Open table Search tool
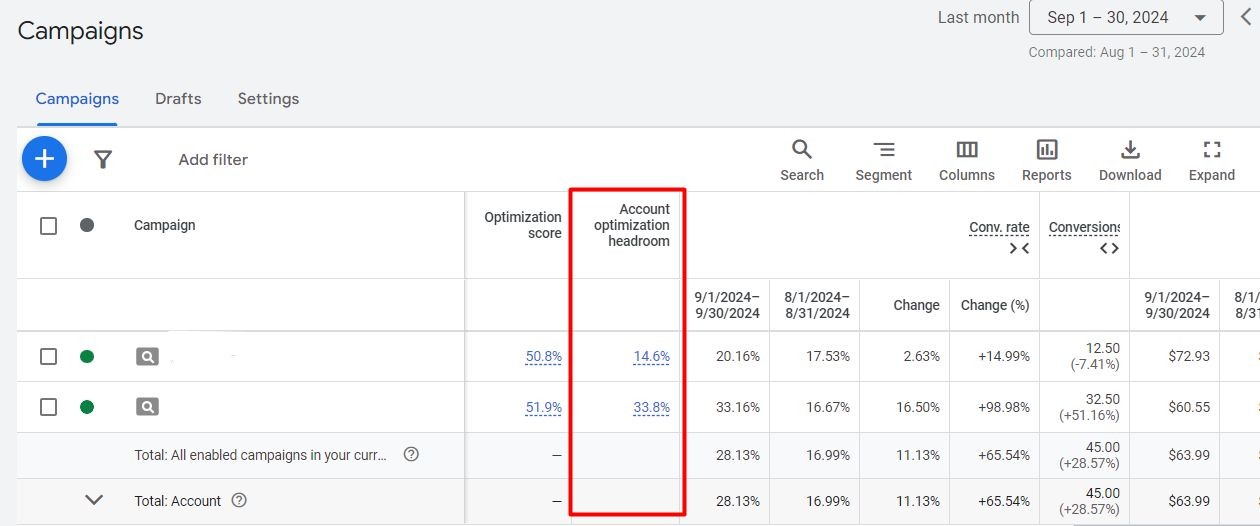Screen dimensions: 1260x526 tap(802, 160)
